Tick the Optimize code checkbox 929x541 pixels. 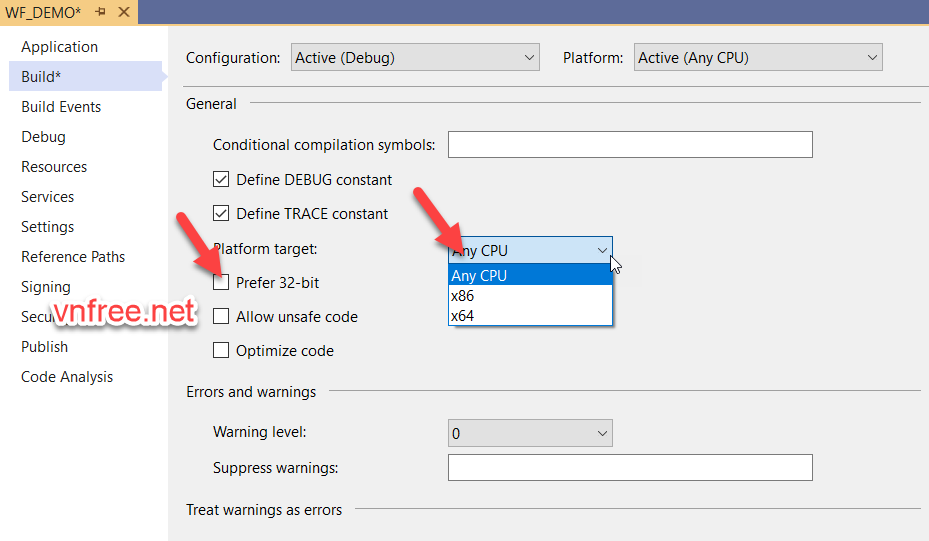[222, 351]
